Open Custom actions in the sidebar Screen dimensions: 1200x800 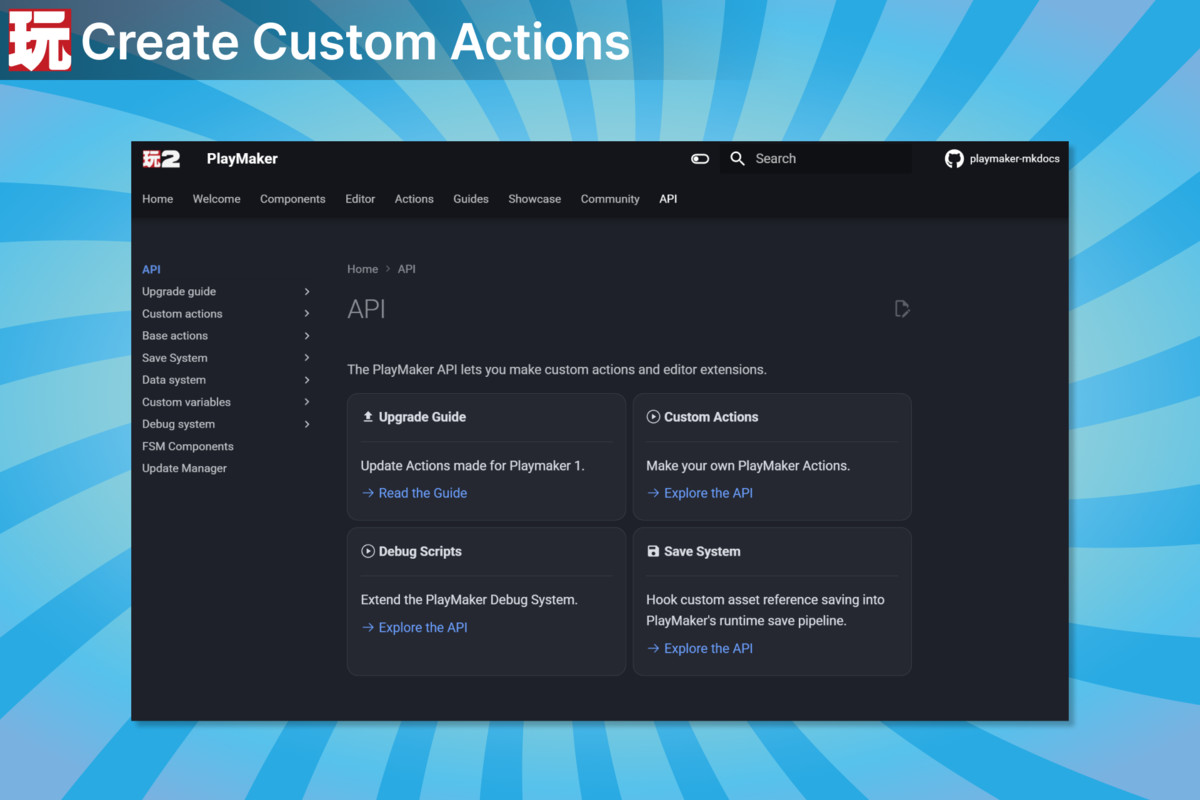[x=182, y=314]
